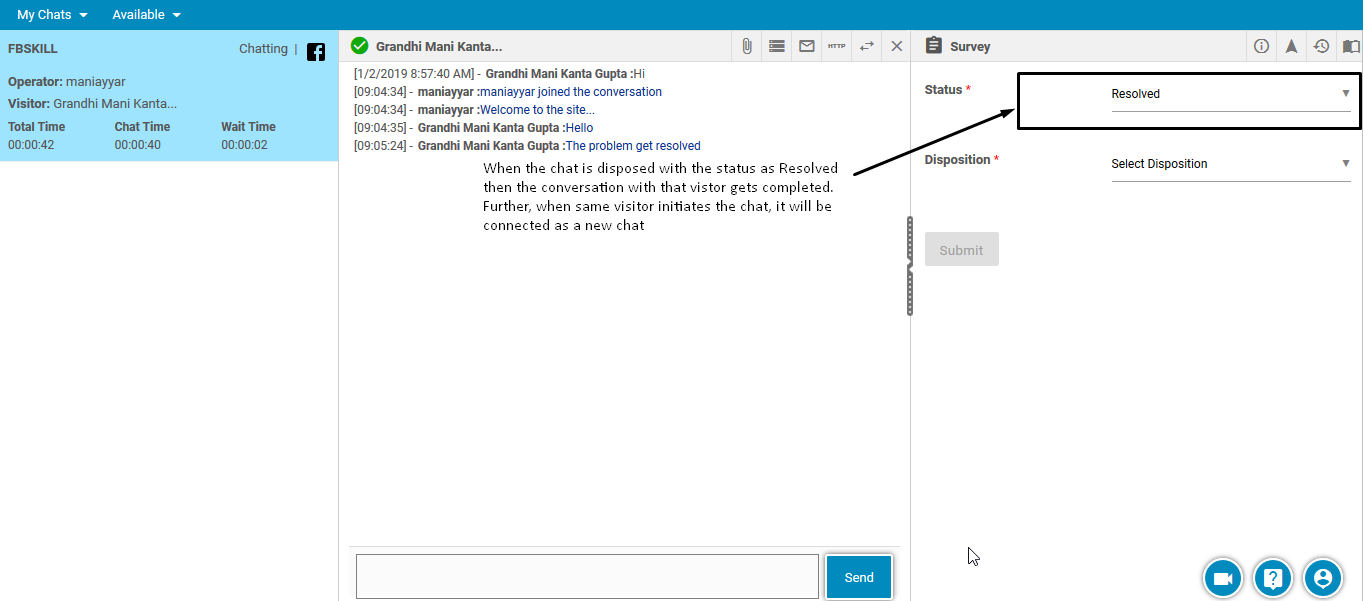This screenshot has height=601, width=1363.
Task: Open the Available status dropdown
Action: click(x=146, y=15)
